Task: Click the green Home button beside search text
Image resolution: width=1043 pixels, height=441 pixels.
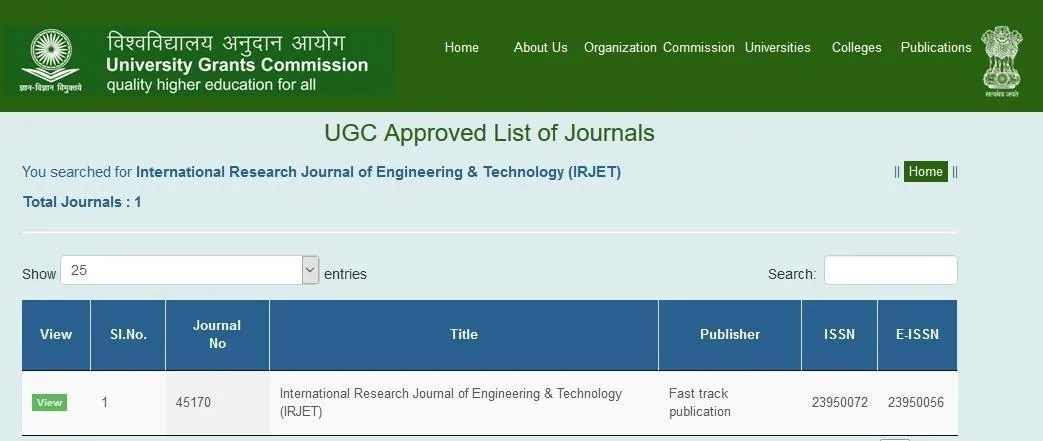Action: pyautogui.click(x=925, y=172)
